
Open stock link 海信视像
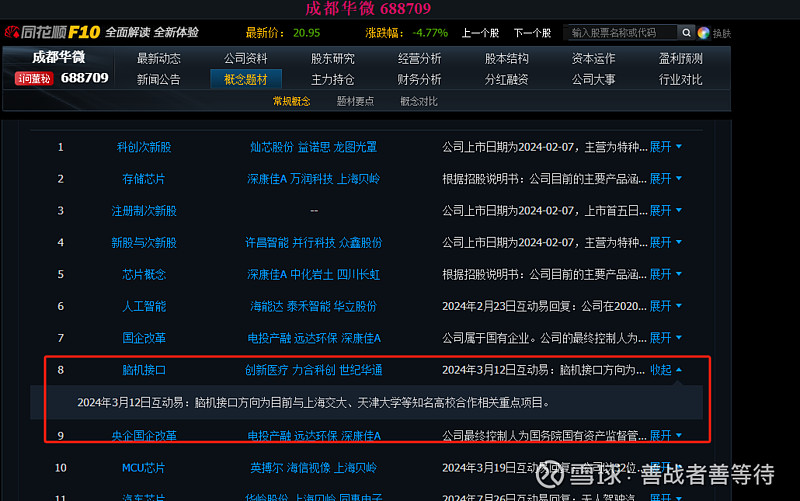(x=308, y=468)
